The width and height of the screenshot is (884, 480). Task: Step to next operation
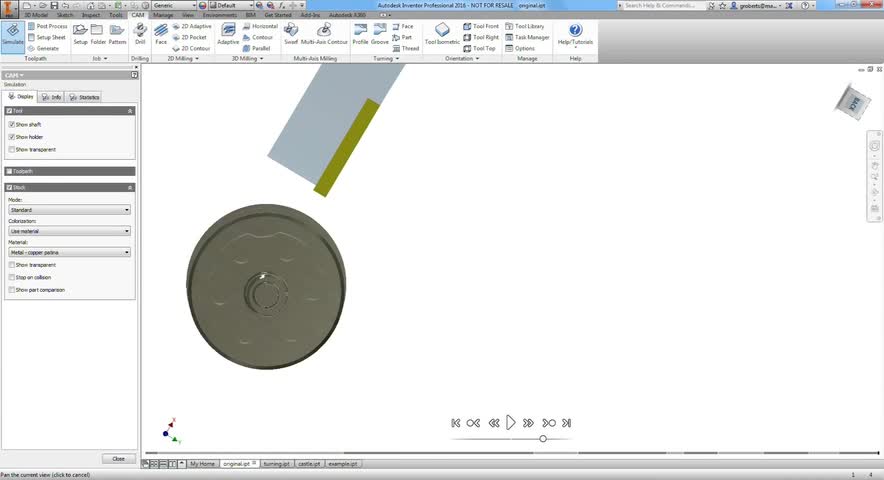coord(549,422)
